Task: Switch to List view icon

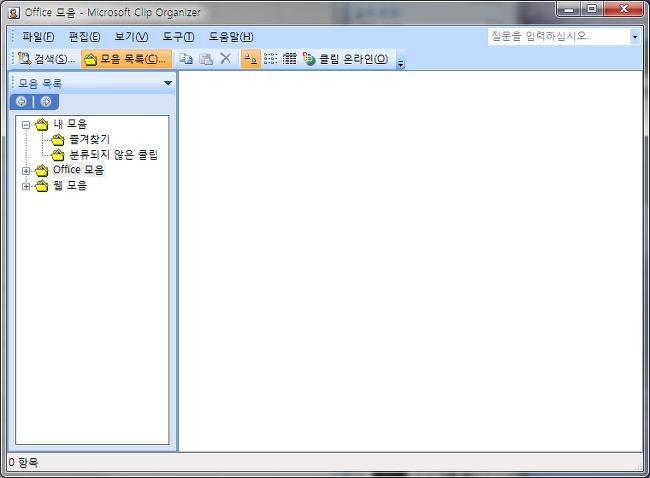Action: tap(270, 59)
